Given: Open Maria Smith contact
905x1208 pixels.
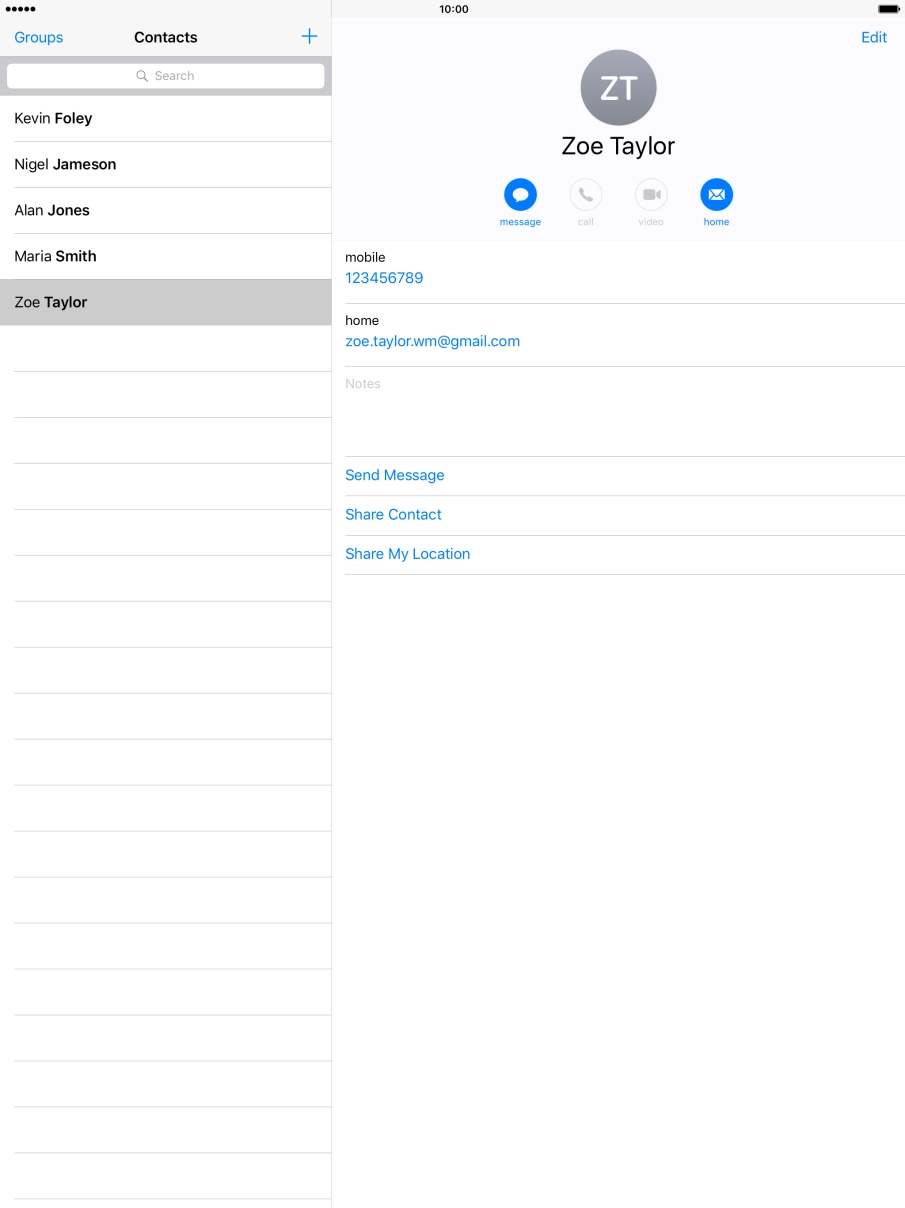Looking at the screenshot, I should pos(56,256).
